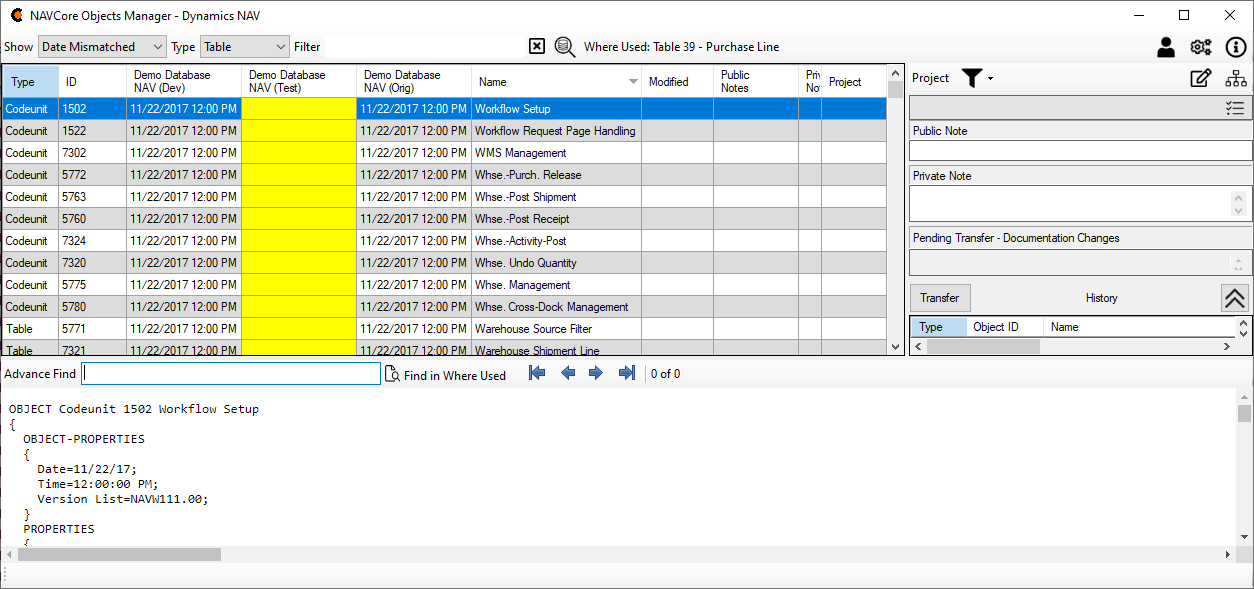
Task: Open settings via the gears icon
Action: [1200, 47]
